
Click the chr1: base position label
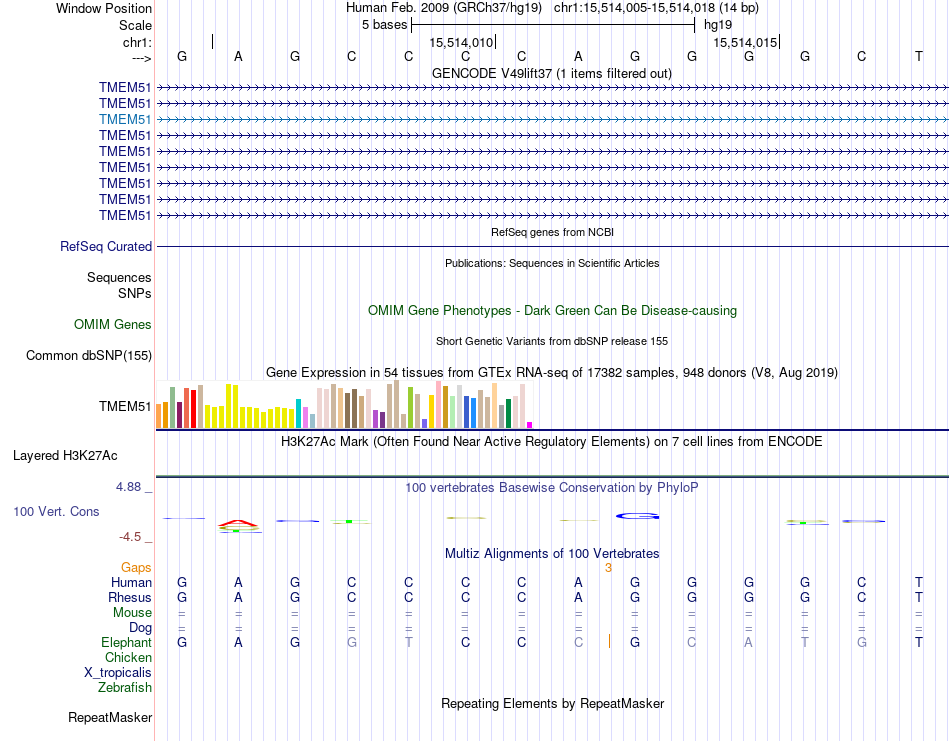point(137,42)
